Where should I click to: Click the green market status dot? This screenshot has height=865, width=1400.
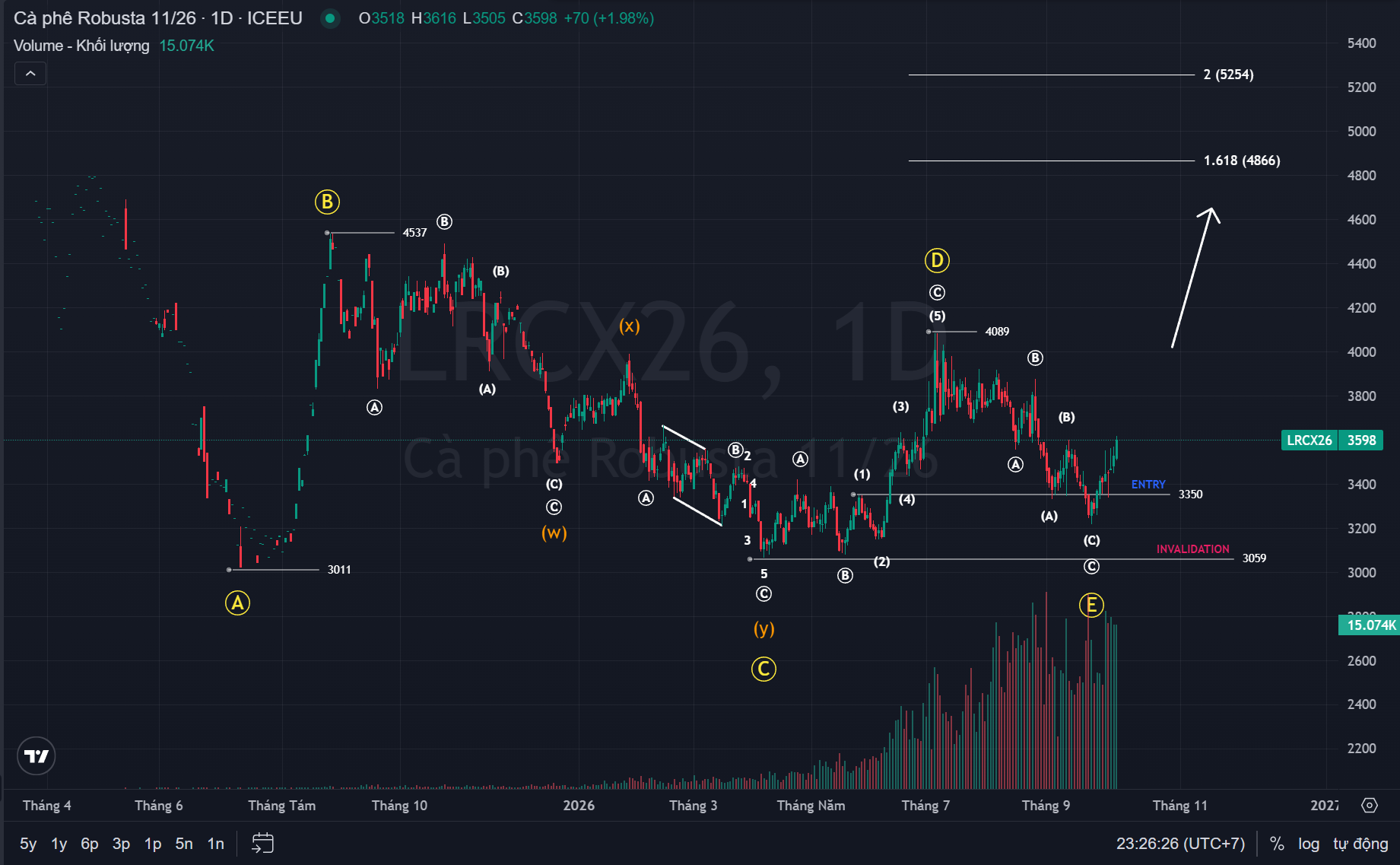click(x=330, y=18)
